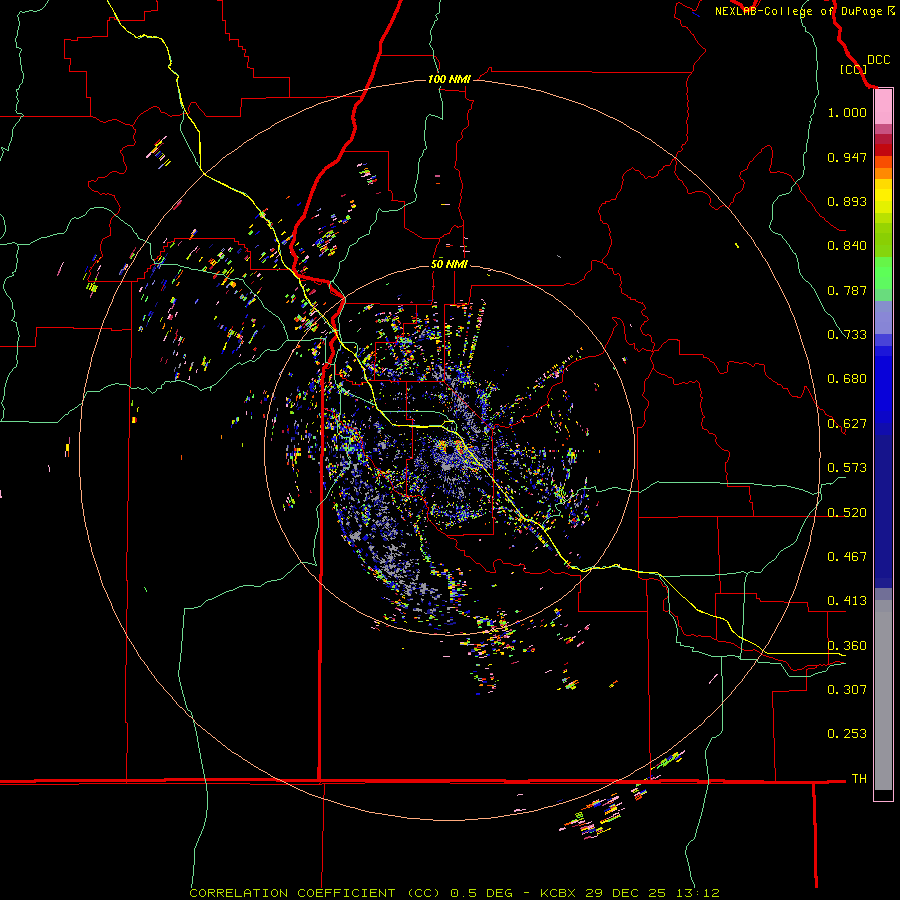Click the 0.787 value on the color scale
The image size is (900, 900).
pyautogui.click(x=847, y=290)
